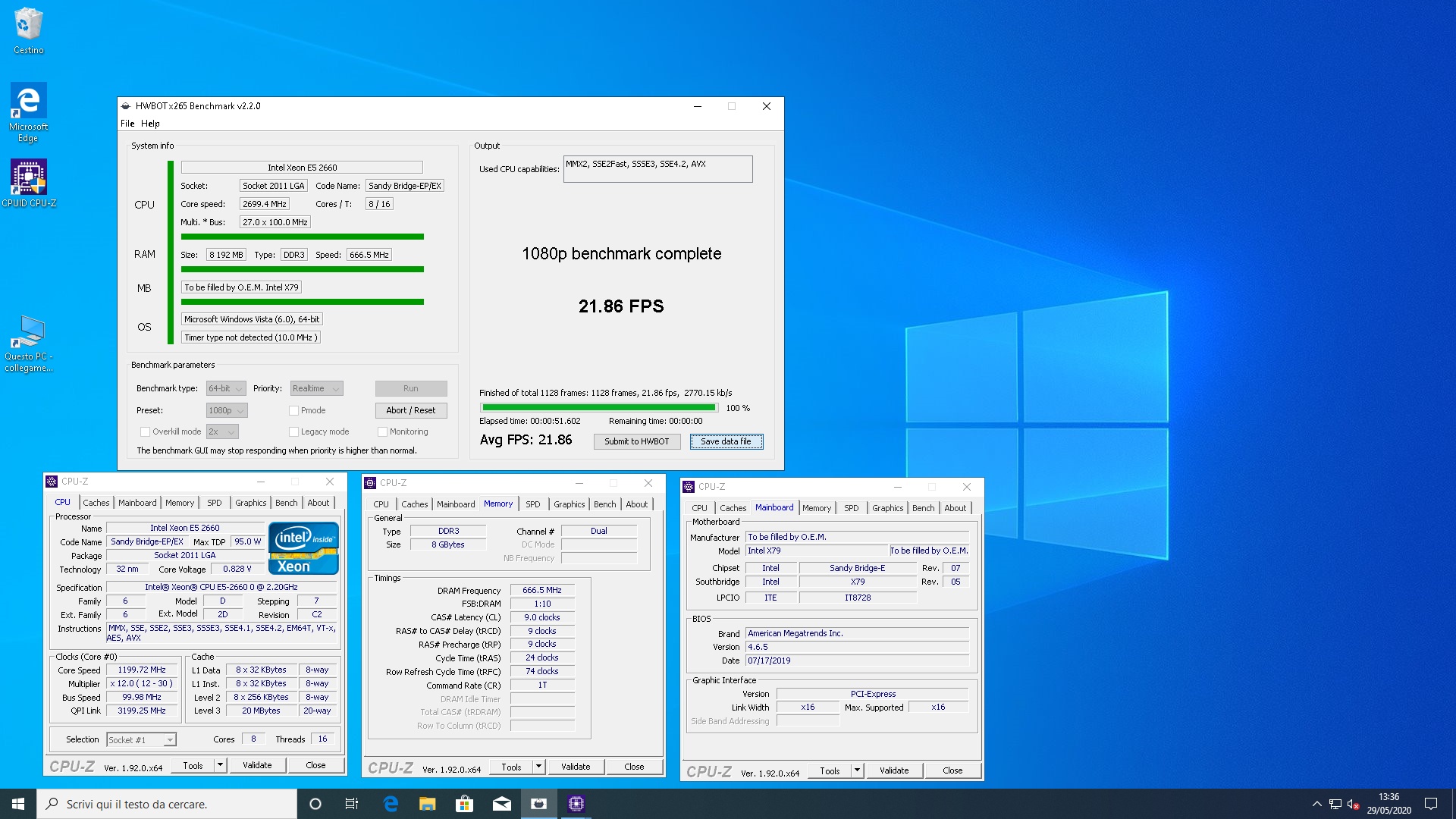
Task: Click Submit to HWBOT button
Action: click(637, 441)
